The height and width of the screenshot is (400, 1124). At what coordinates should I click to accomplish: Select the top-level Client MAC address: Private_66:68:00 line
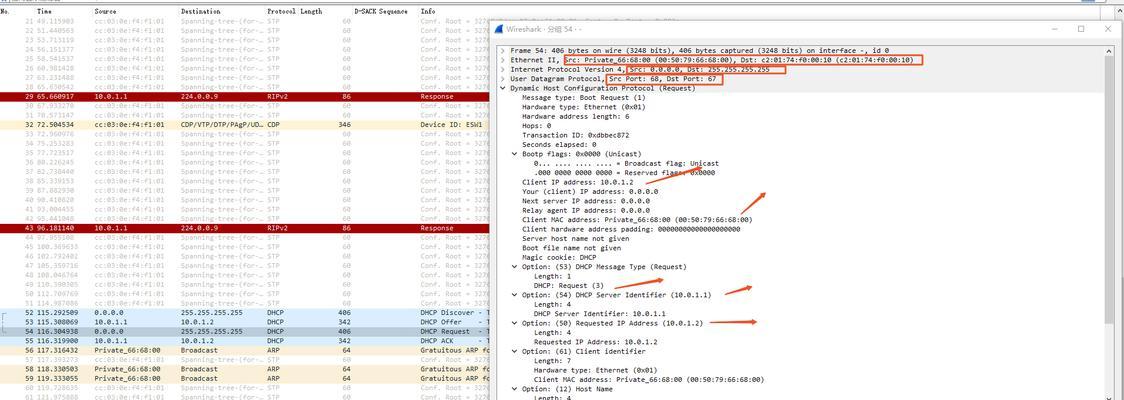pos(637,219)
